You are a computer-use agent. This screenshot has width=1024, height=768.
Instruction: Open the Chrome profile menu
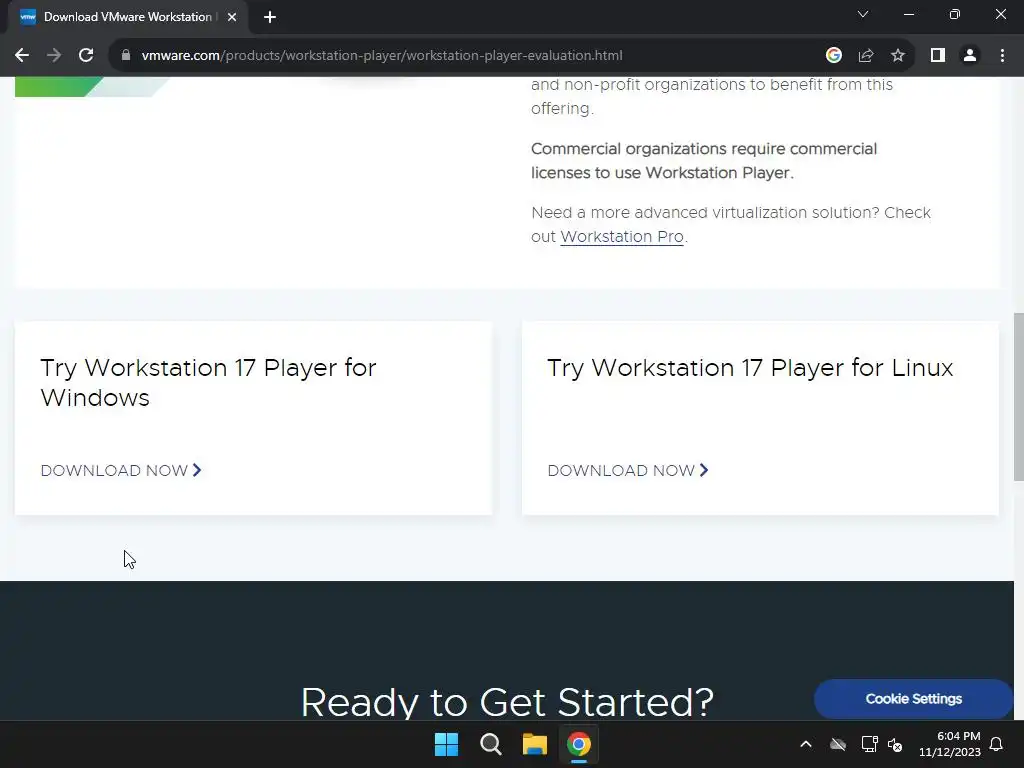point(970,56)
